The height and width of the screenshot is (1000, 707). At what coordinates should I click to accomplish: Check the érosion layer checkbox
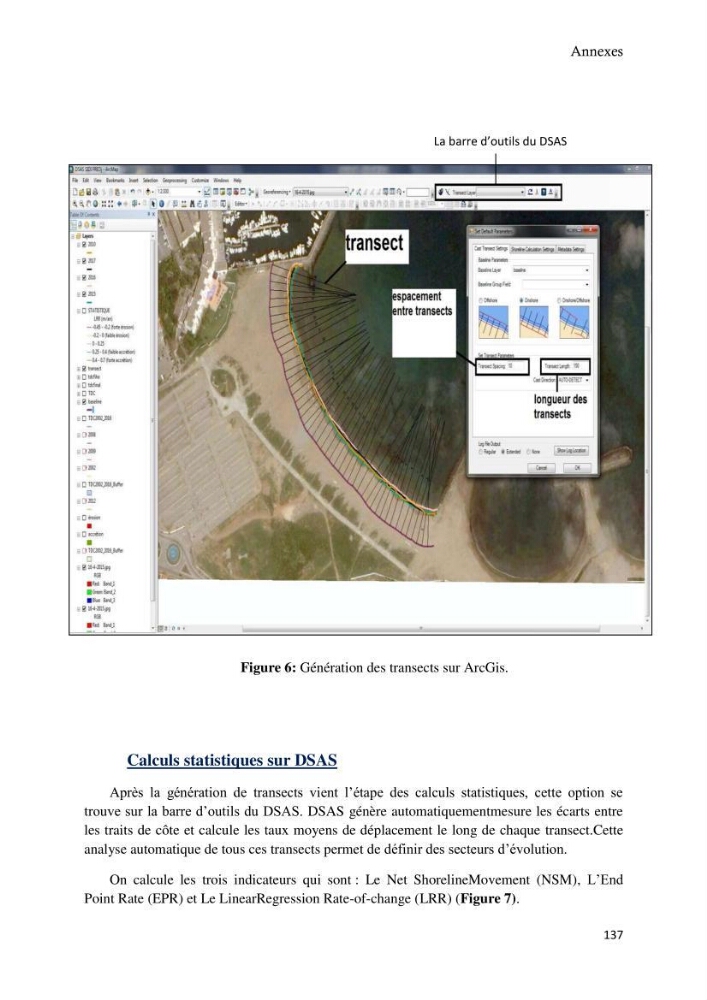point(84,518)
